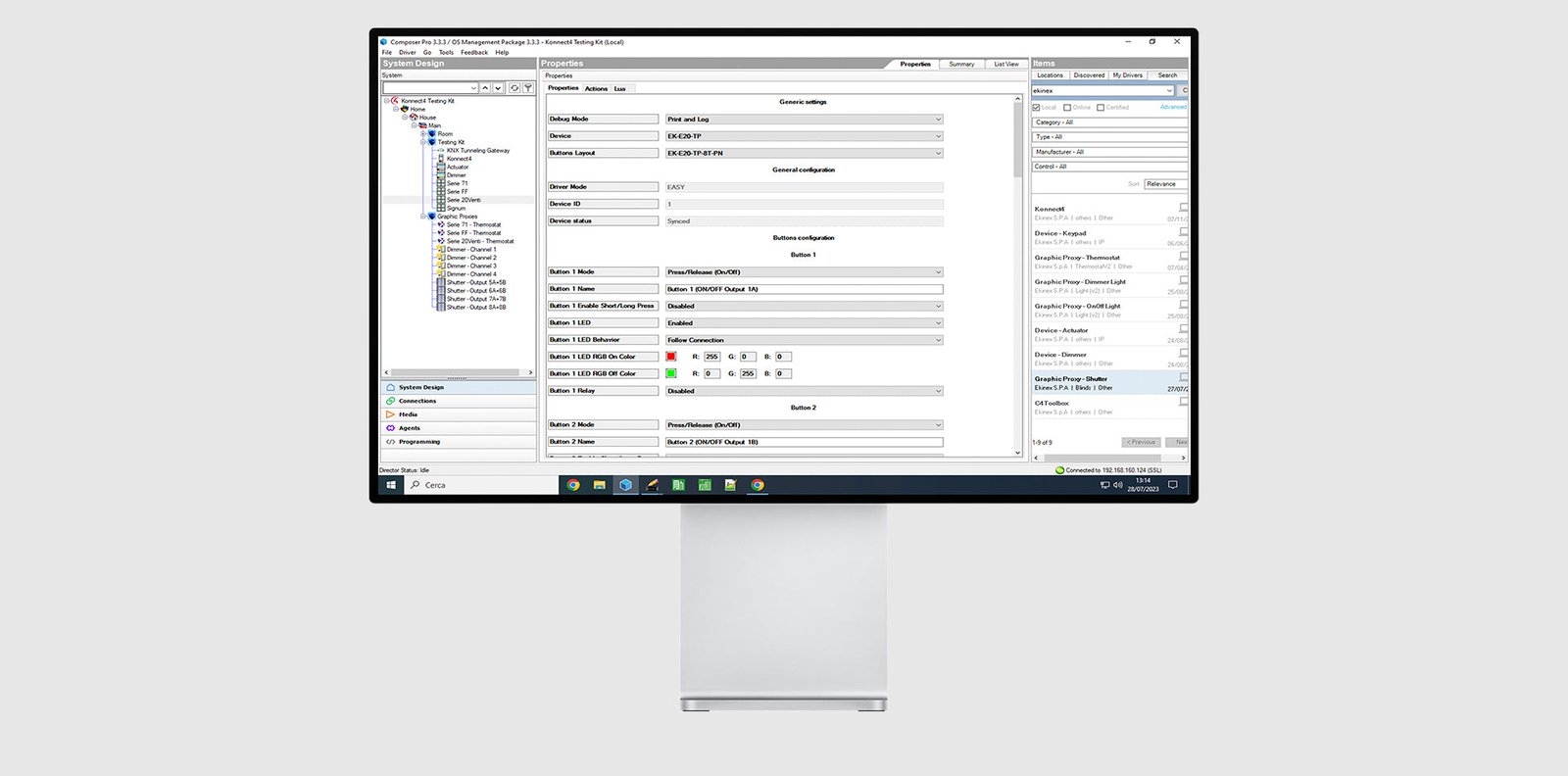Click the R value field of LED On Color
Viewport: 1568px width, 776px height.
712,357
